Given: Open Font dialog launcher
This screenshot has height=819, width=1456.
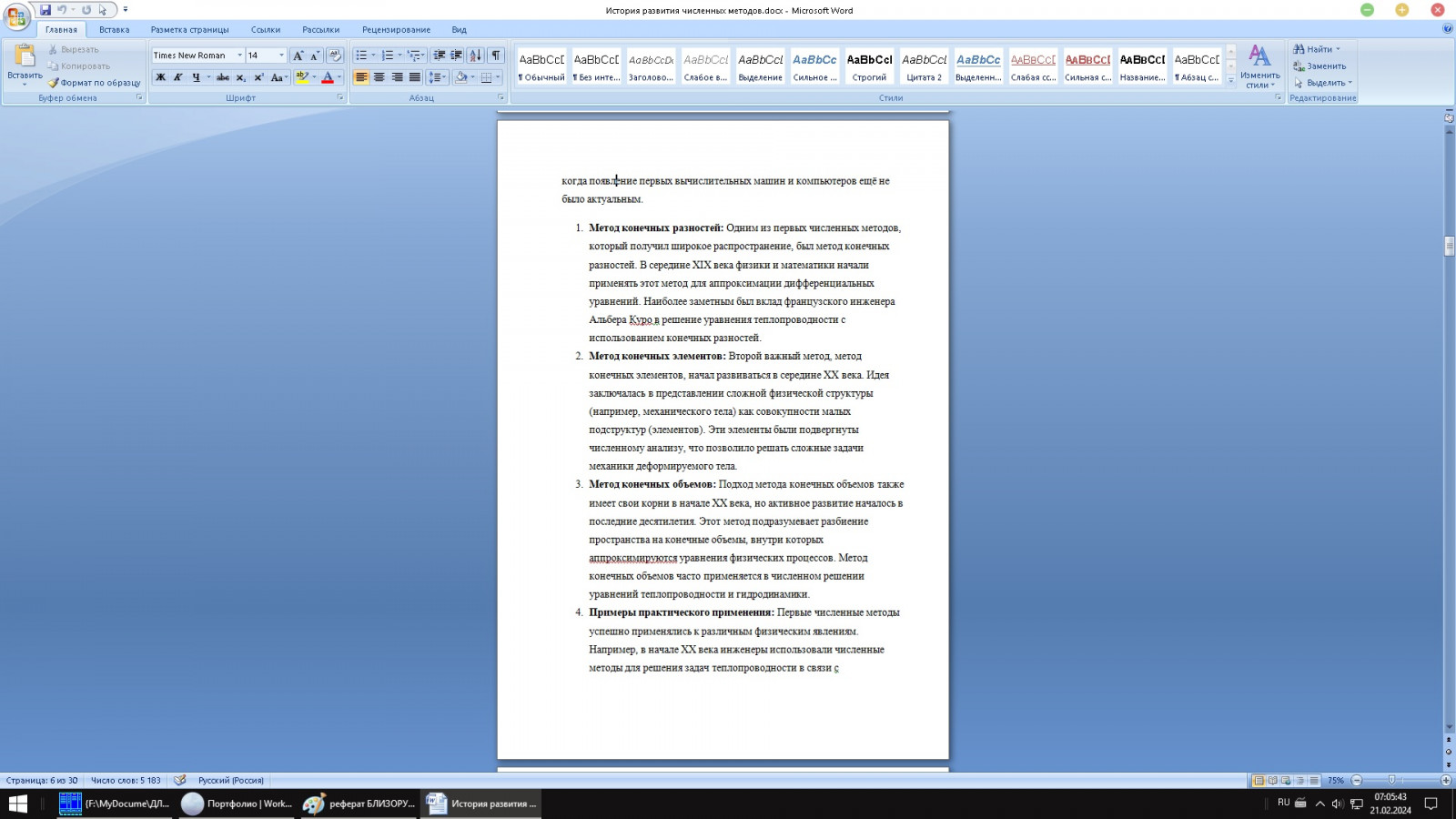Looking at the screenshot, I should click(x=340, y=97).
